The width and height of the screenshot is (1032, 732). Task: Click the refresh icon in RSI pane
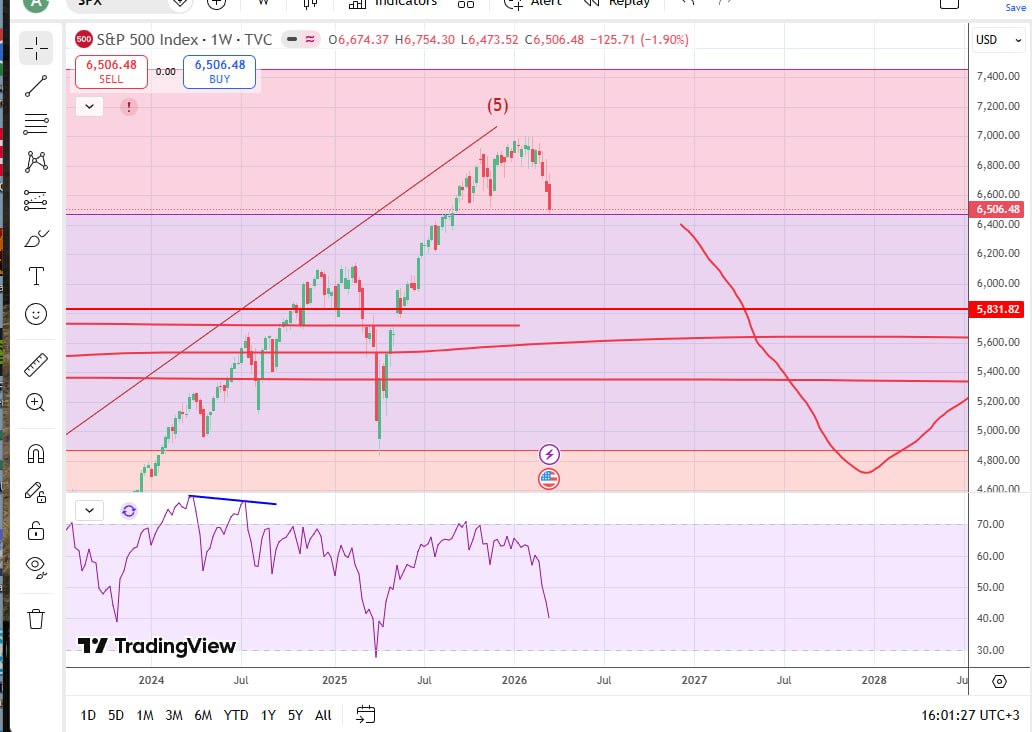pyautogui.click(x=129, y=511)
